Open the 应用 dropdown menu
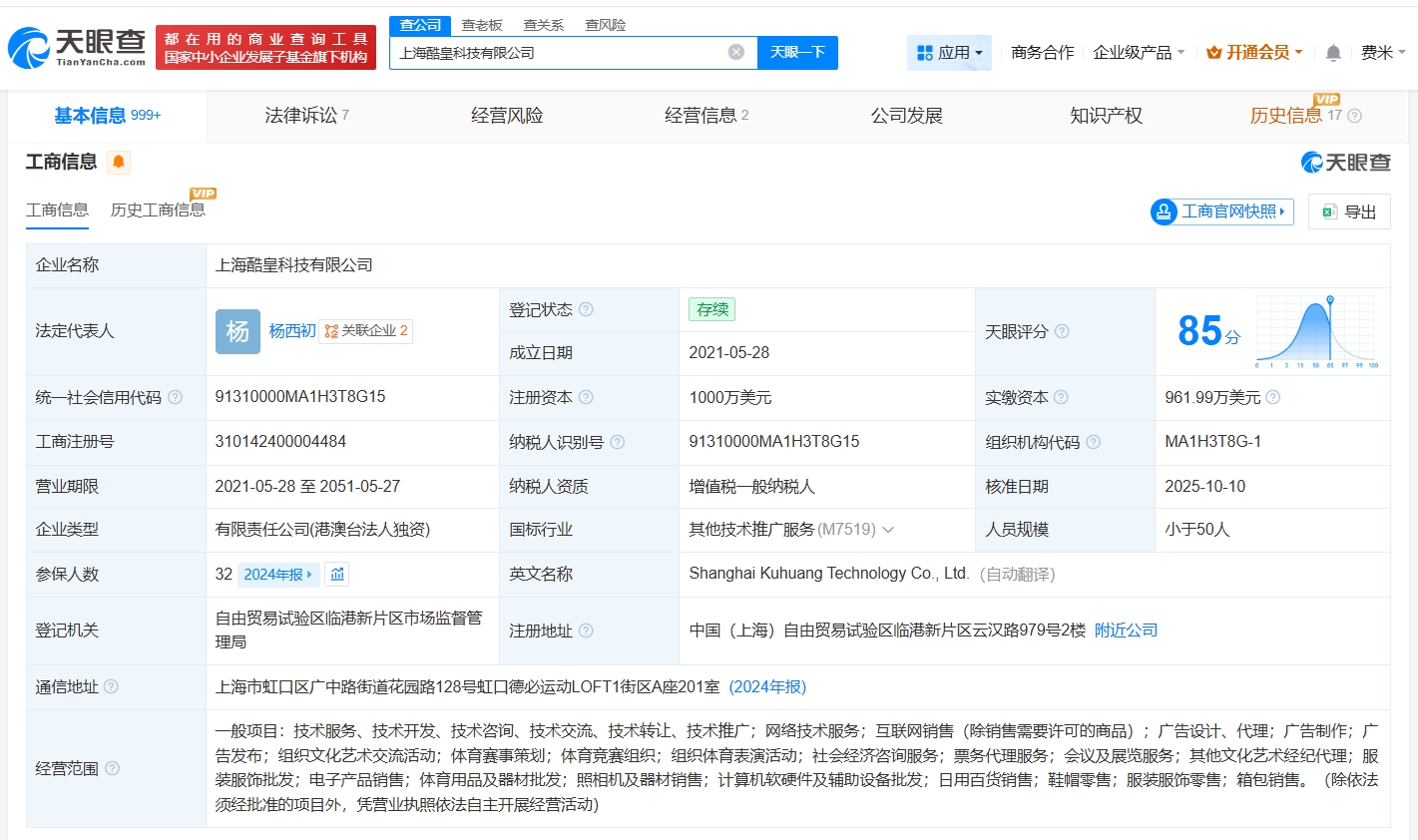 [x=949, y=53]
